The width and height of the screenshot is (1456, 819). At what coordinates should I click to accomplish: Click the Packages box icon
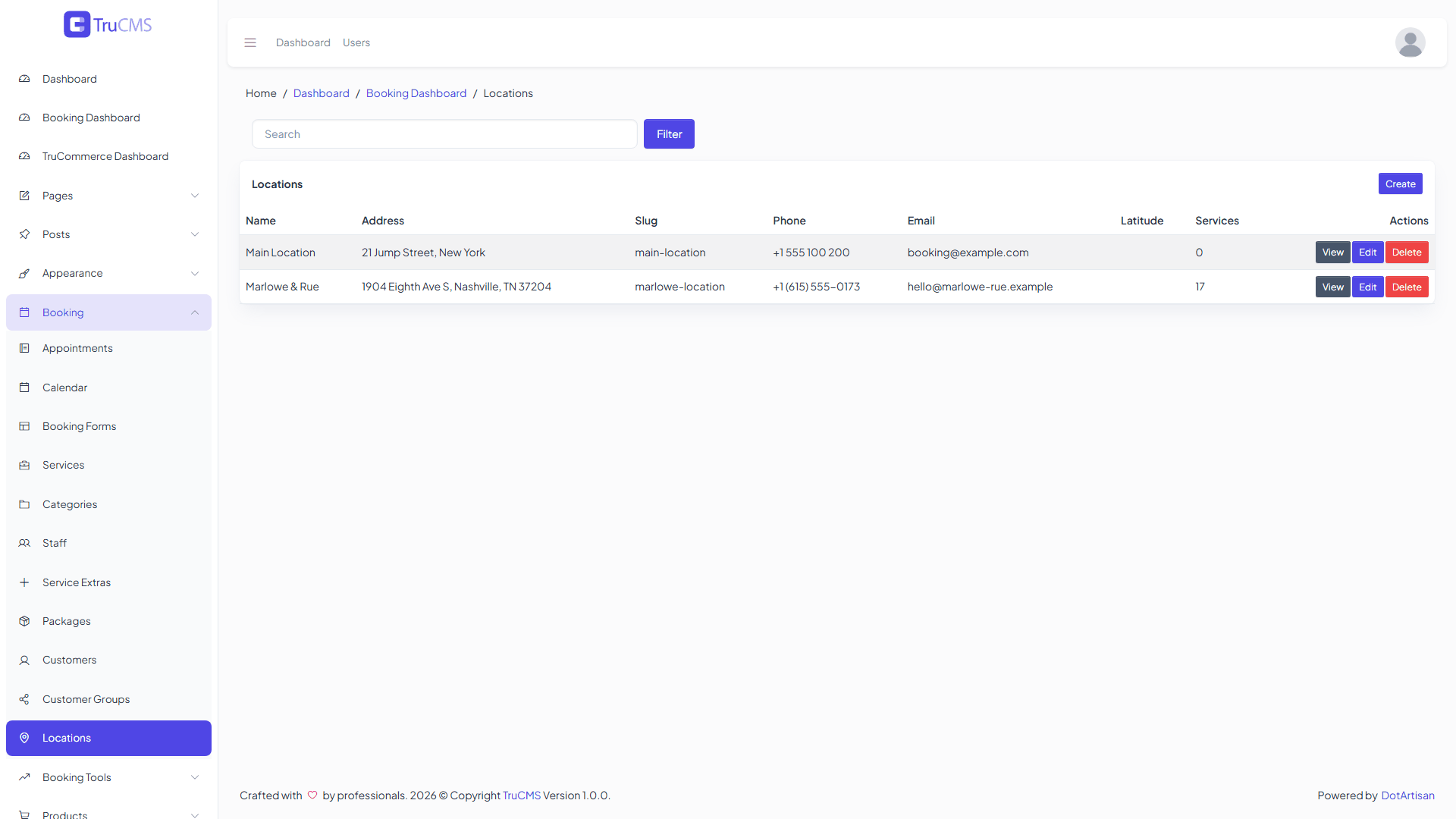click(24, 621)
